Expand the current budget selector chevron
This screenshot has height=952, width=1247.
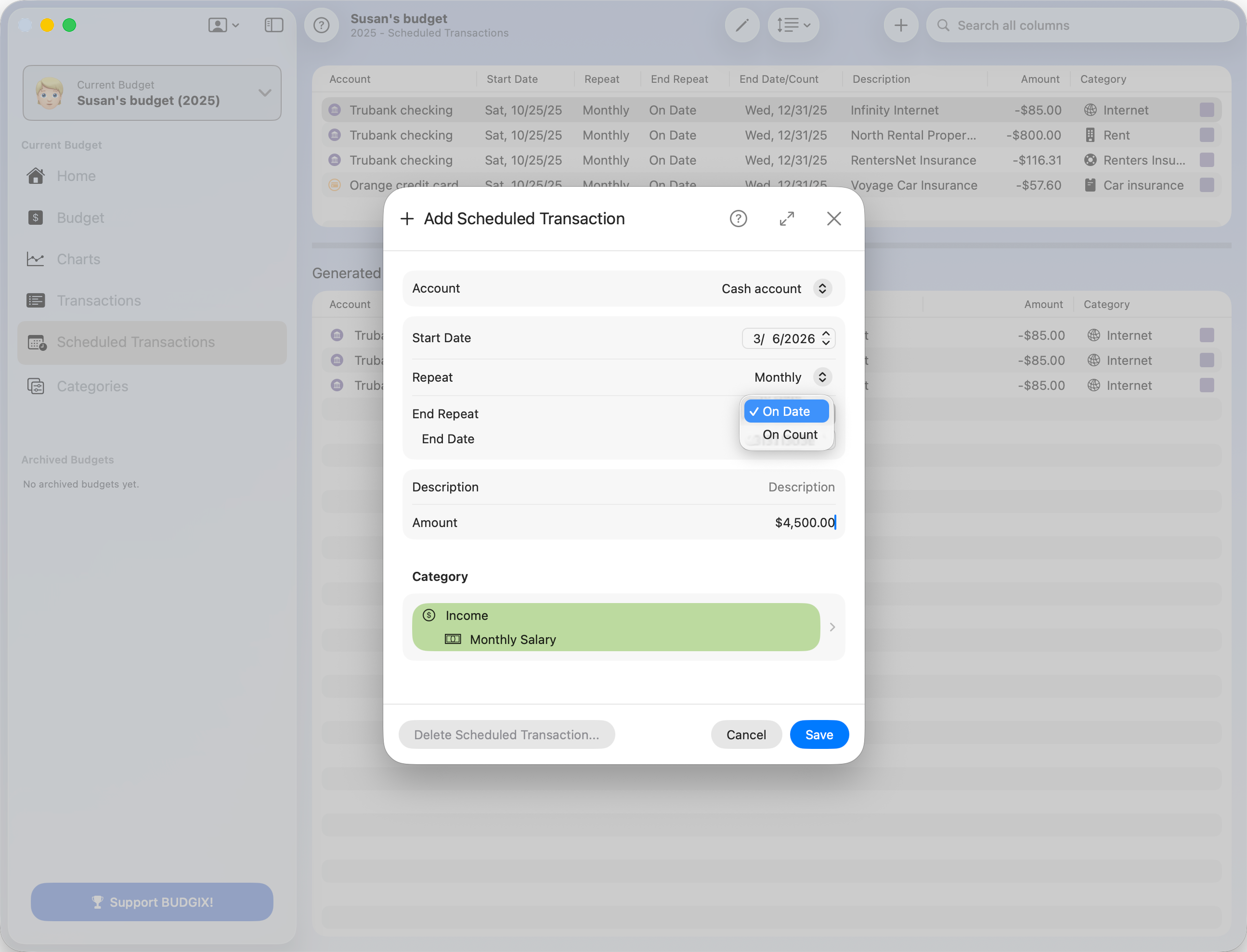click(x=264, y=93)
